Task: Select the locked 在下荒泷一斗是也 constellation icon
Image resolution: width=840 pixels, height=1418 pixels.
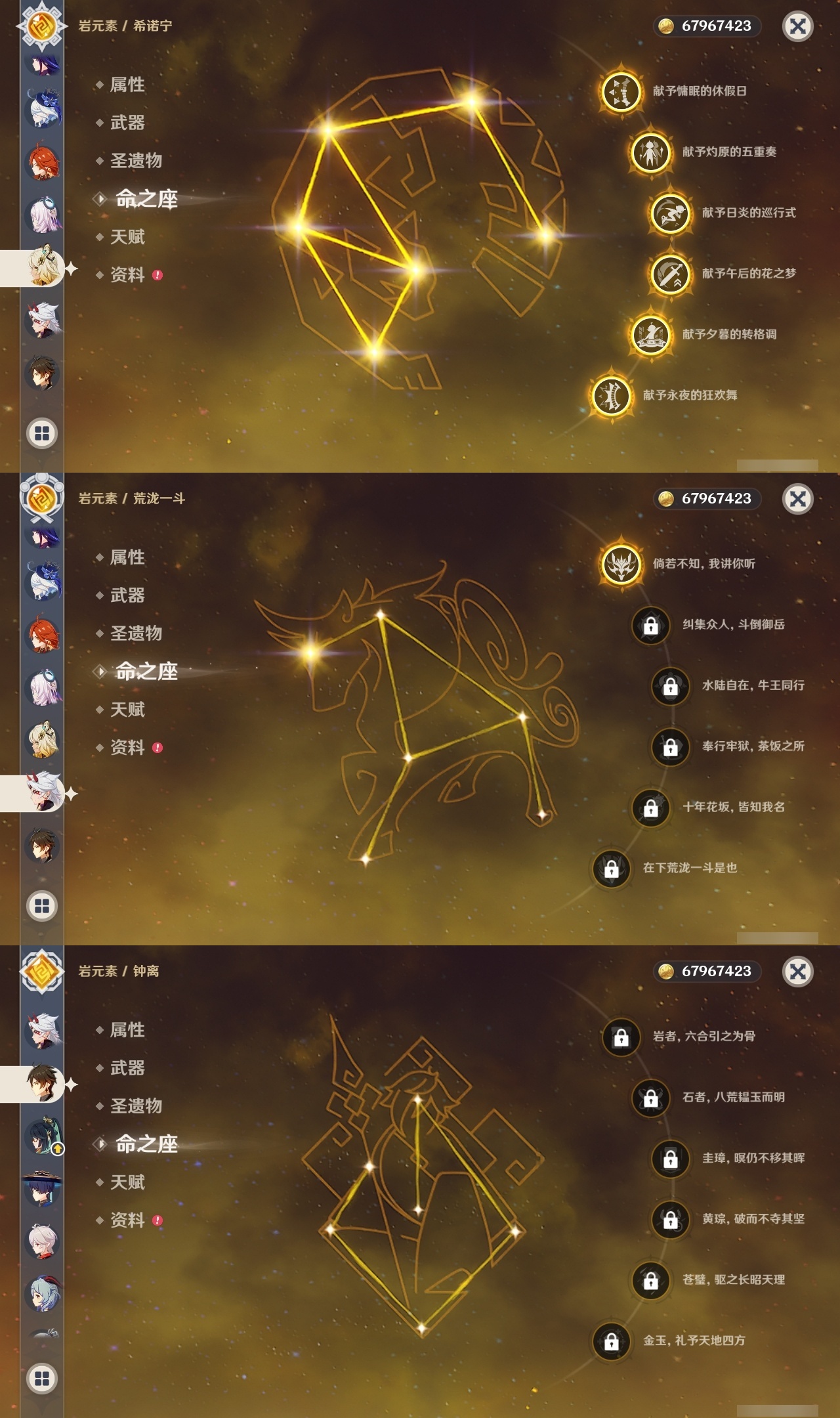Action: click(611, 869)
